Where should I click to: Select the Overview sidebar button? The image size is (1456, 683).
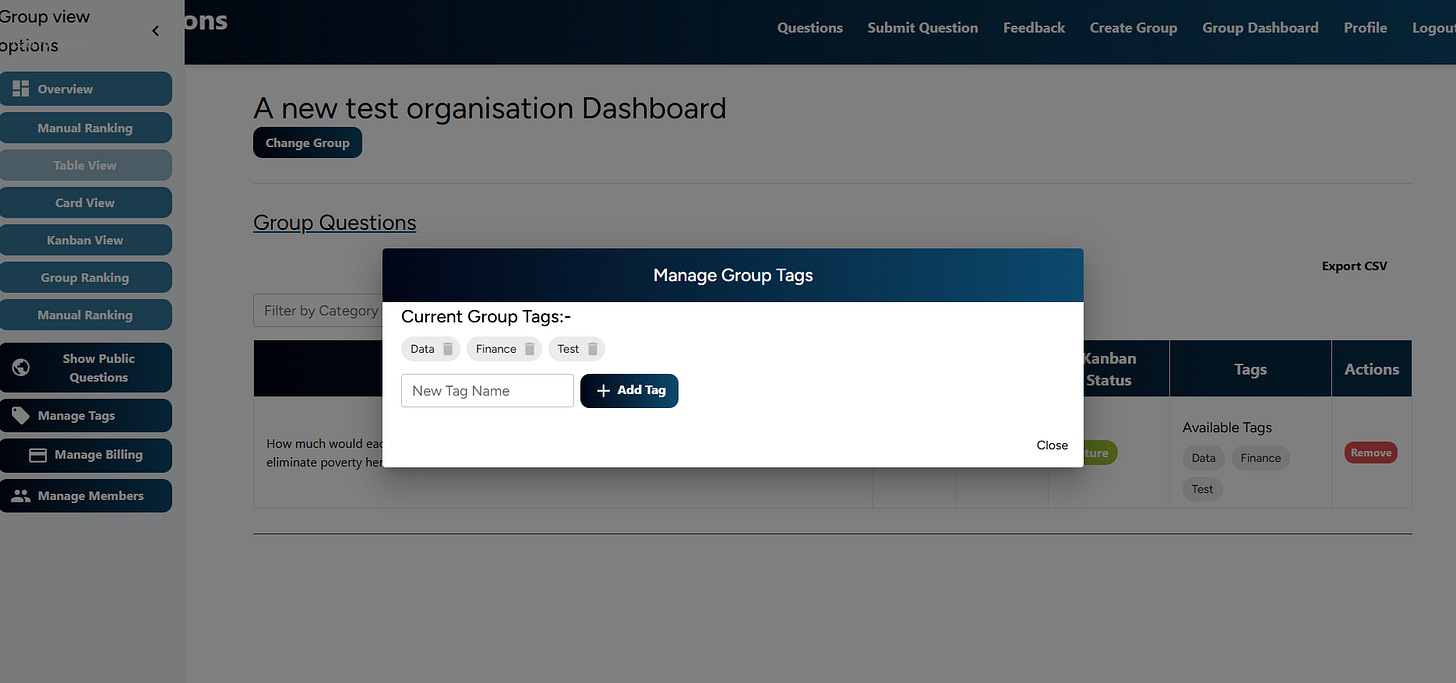point(86,89)
